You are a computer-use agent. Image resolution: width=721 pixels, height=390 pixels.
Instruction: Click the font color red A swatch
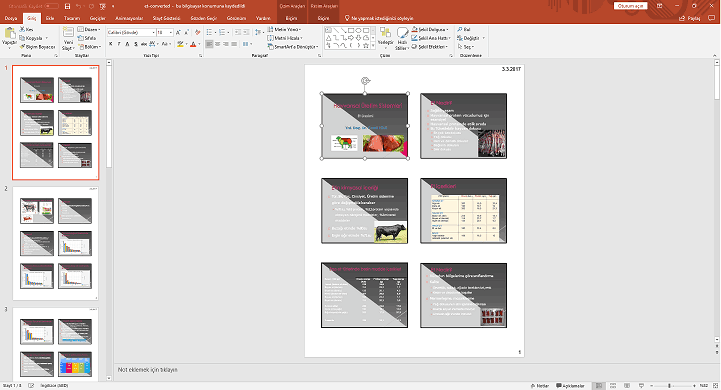point(193,44)
